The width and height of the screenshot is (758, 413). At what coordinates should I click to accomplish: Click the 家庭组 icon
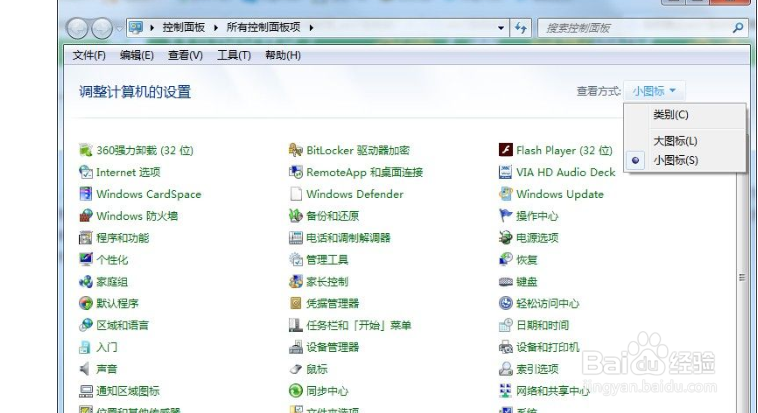coord(86,281)
